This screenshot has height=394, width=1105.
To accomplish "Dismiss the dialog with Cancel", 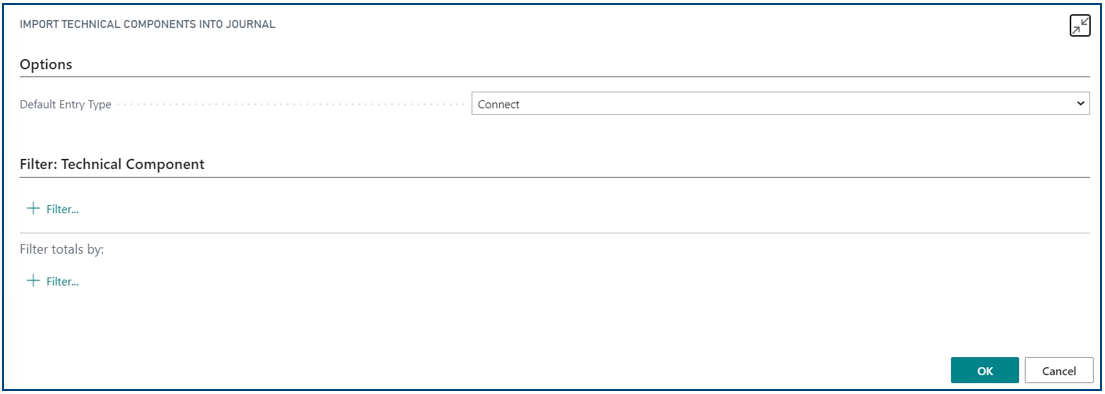I will 1058,371.
